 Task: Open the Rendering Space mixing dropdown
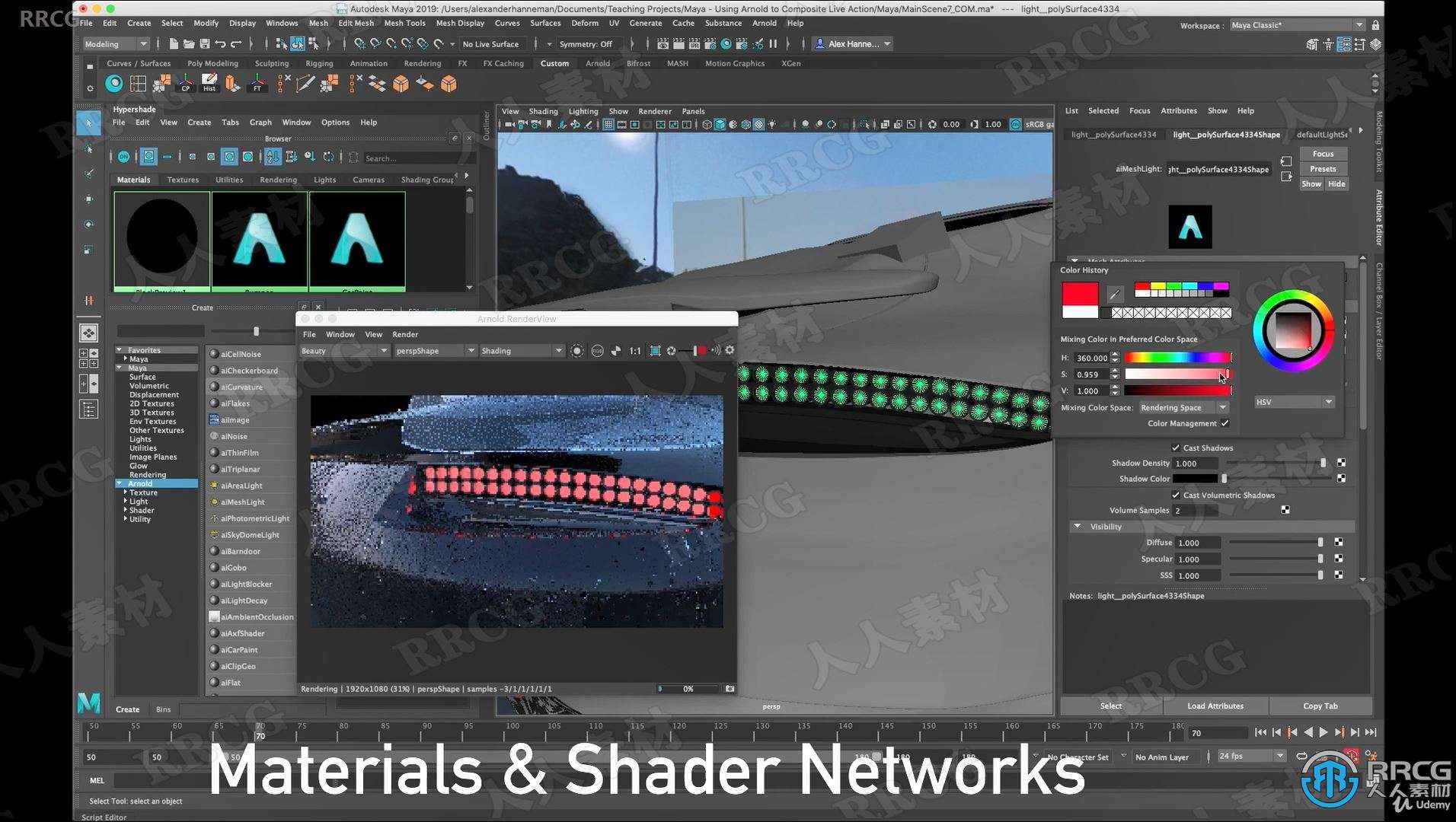(x=1183, y=408)
